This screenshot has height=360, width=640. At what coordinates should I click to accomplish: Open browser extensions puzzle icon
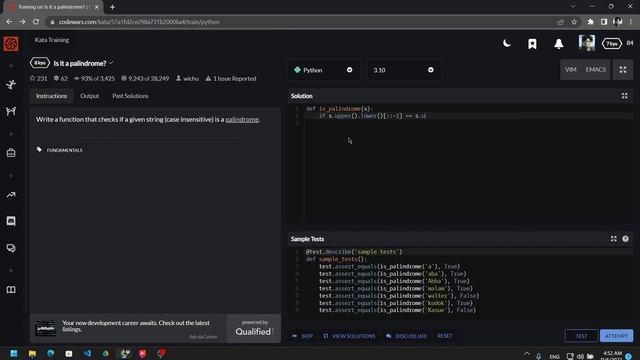(590, 22)
